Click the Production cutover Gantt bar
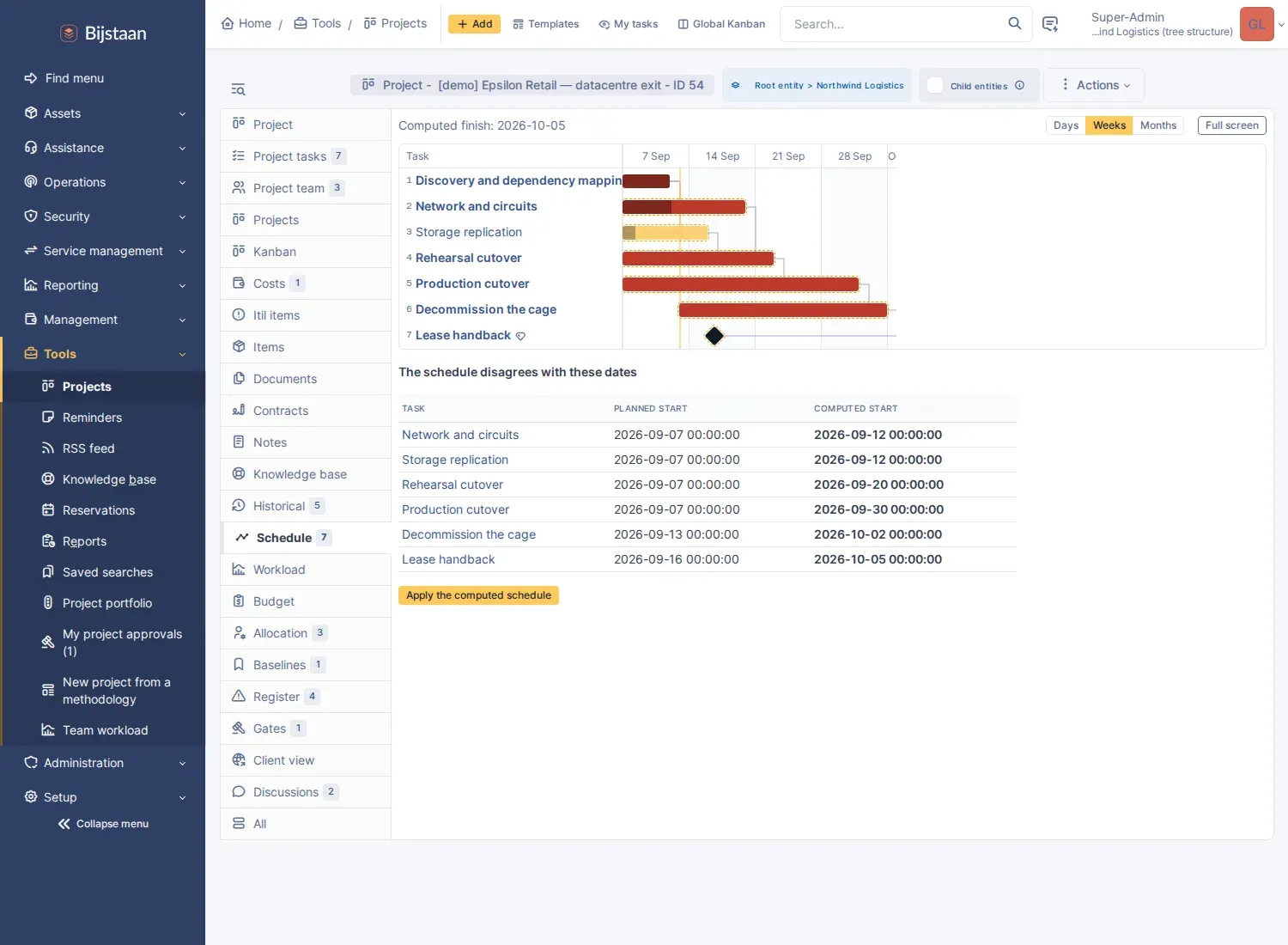The image size is (1288, 945). pyautogui.click(x=740, y=284)
